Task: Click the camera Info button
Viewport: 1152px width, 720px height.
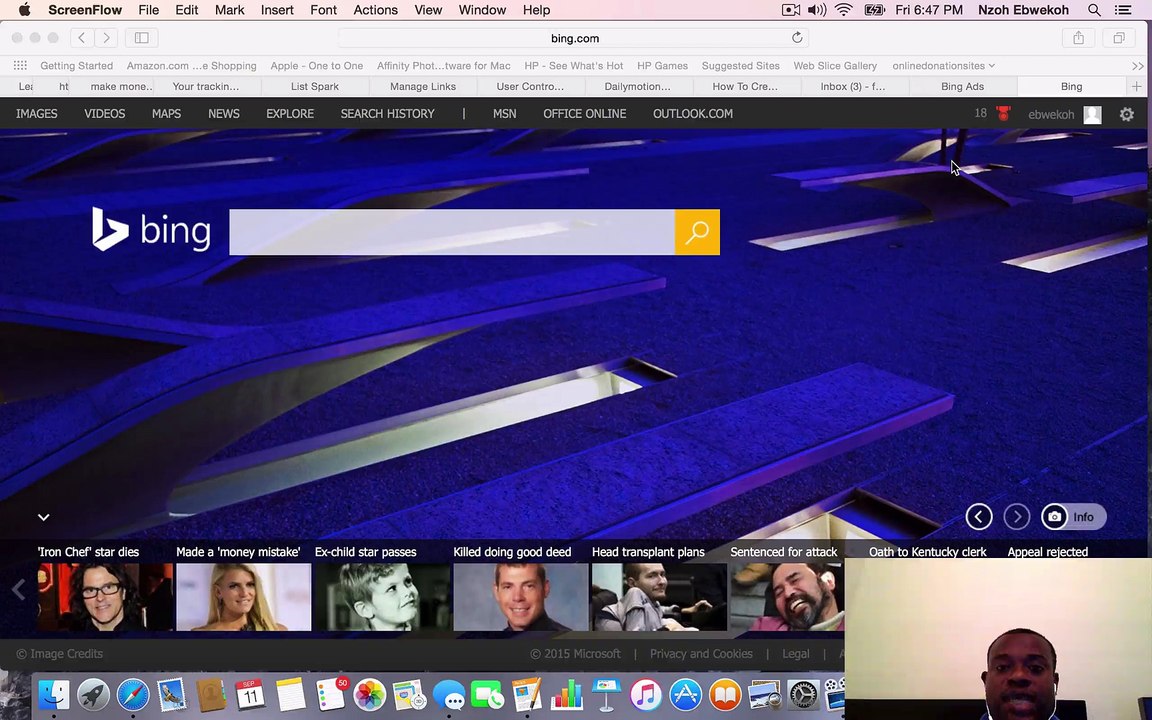Action: (1073, 517)
